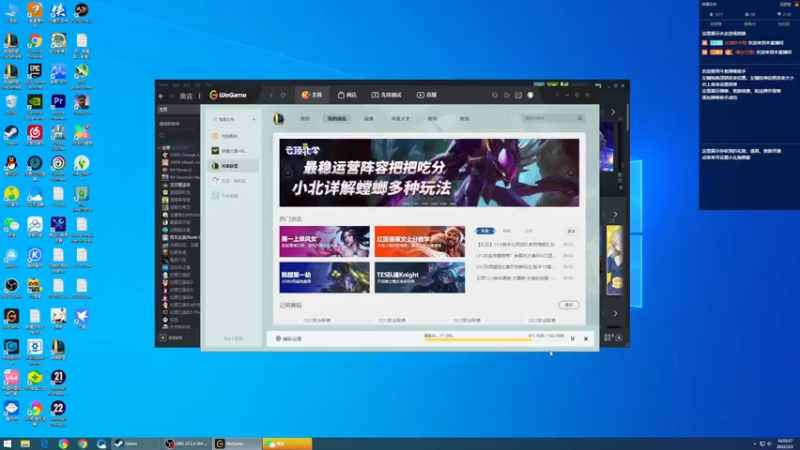Show next banner slide

click(570, 173)
